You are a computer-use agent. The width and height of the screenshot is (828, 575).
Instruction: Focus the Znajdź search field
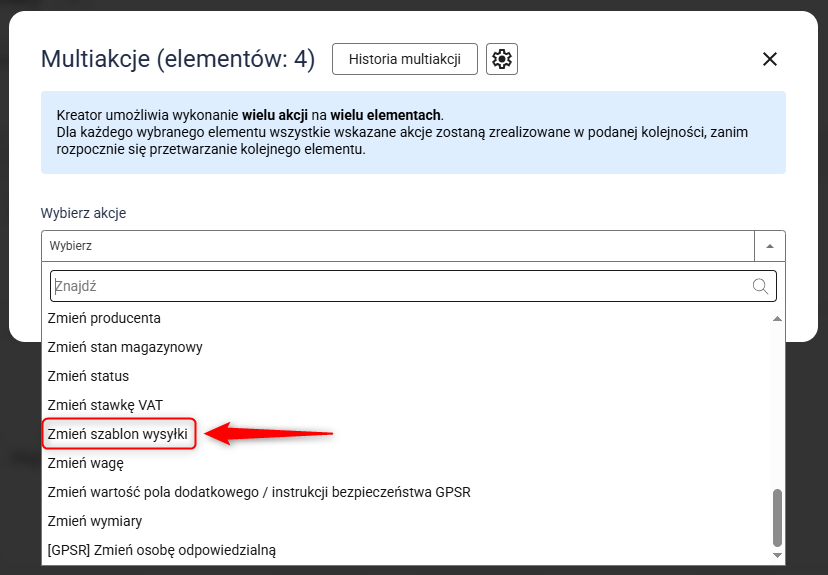(400, 286)
